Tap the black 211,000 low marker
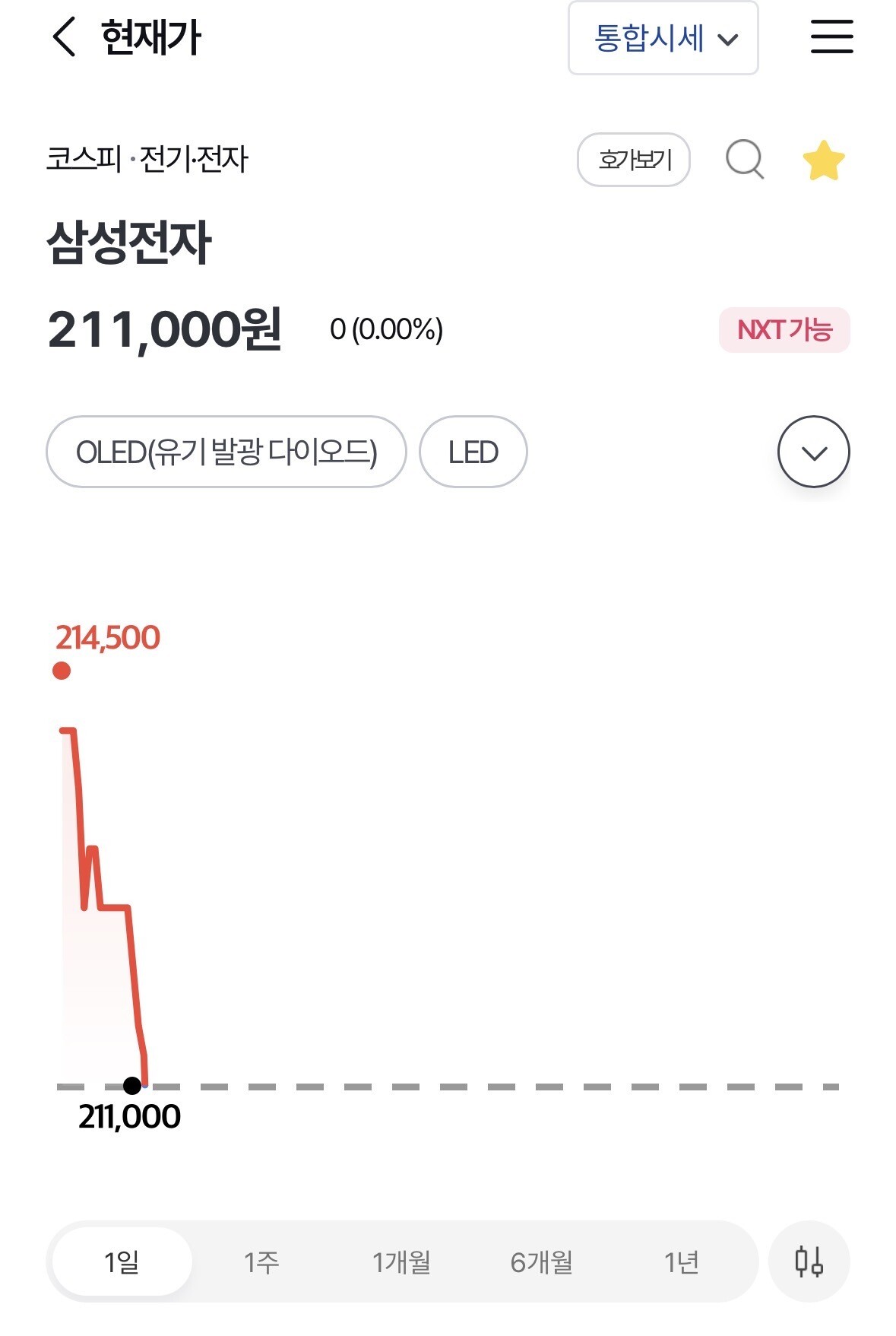Image resolution: width=896 pixels, height=1336 pixels. (x=132, y=1085)
